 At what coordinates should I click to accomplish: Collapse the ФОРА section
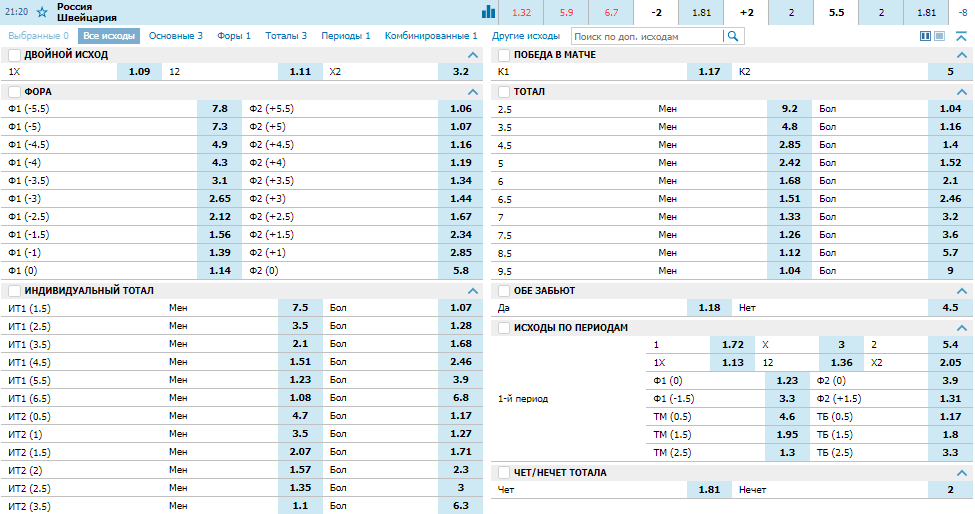coord(473,91)
